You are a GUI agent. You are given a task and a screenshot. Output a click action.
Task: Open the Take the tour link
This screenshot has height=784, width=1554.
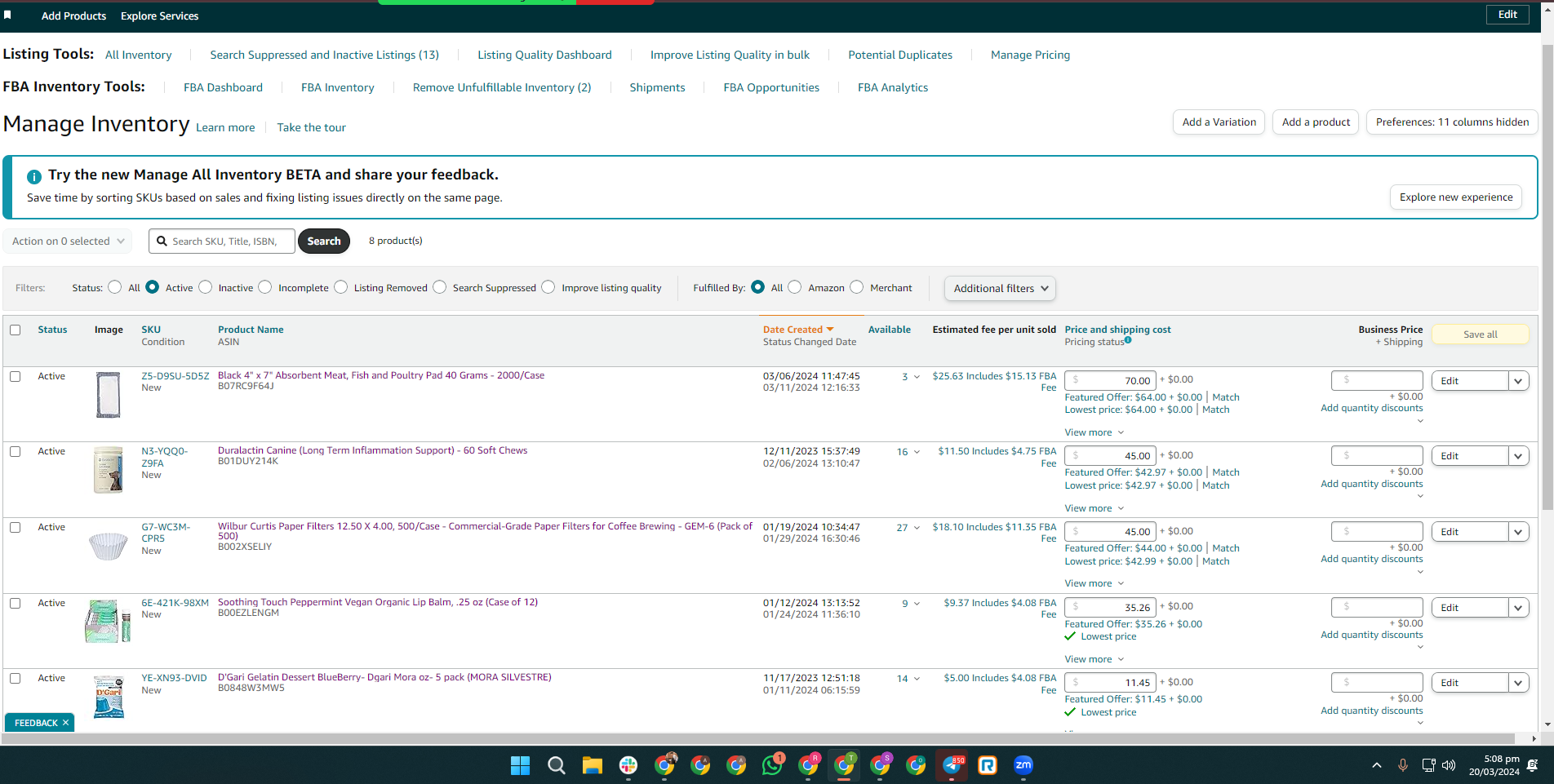(x=311, y=128)
